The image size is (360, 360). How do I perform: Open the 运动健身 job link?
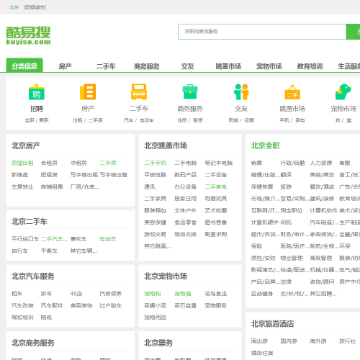click(262, 294)
